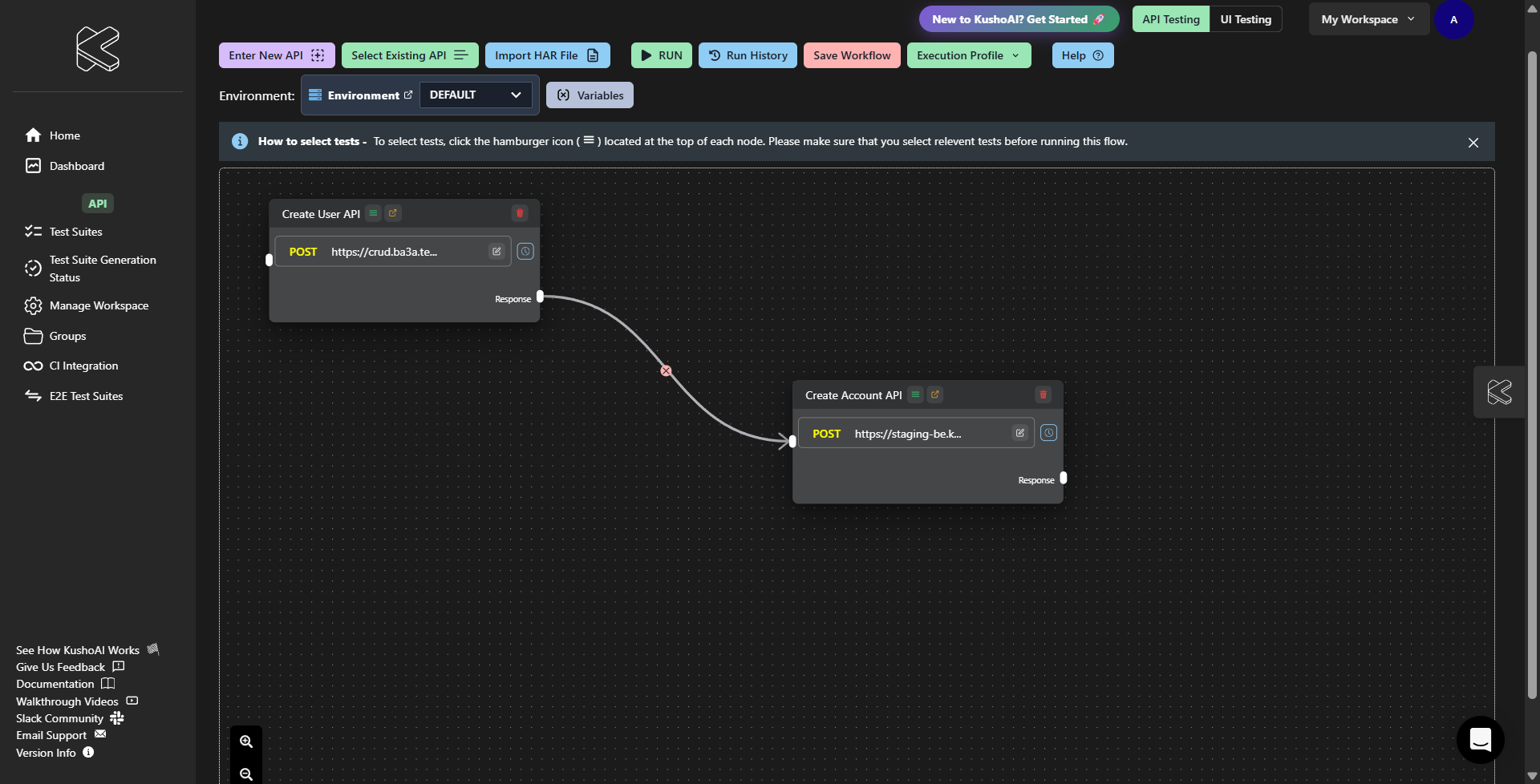The image size is (1540, 784).
Task: Open hamburger test selector on Create Account API
Action: click(x=915, y=394)
